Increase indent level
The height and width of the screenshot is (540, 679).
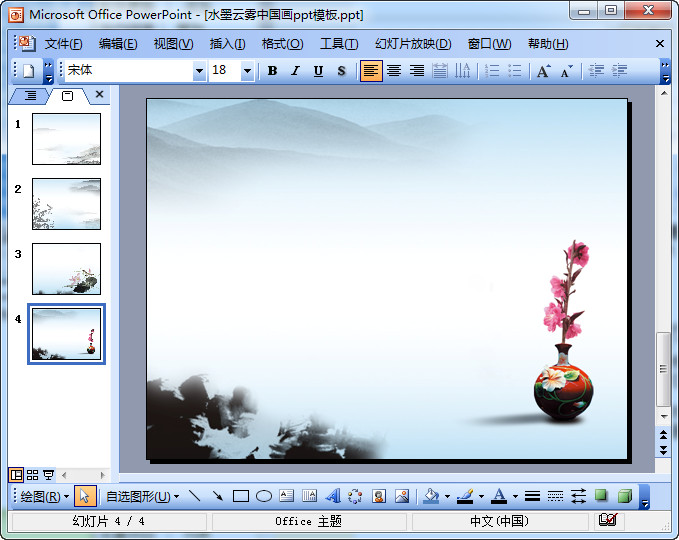tap(619, 71)
